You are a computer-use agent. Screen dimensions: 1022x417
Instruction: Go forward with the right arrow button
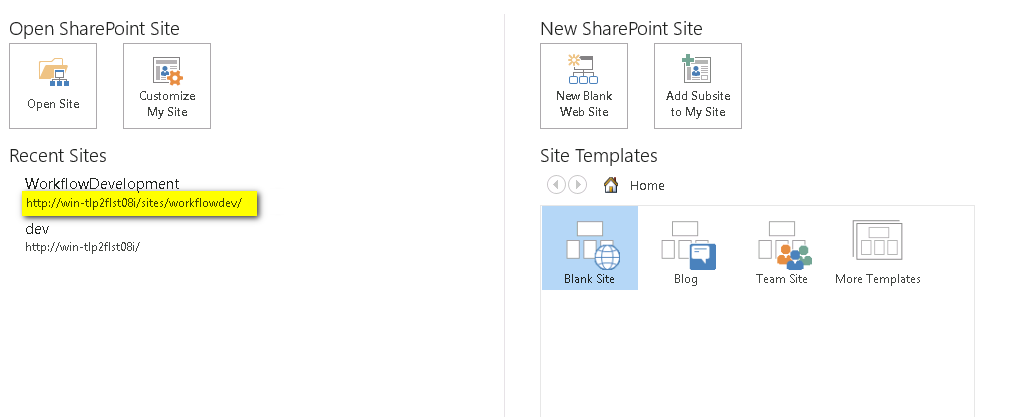pos(577,185)
